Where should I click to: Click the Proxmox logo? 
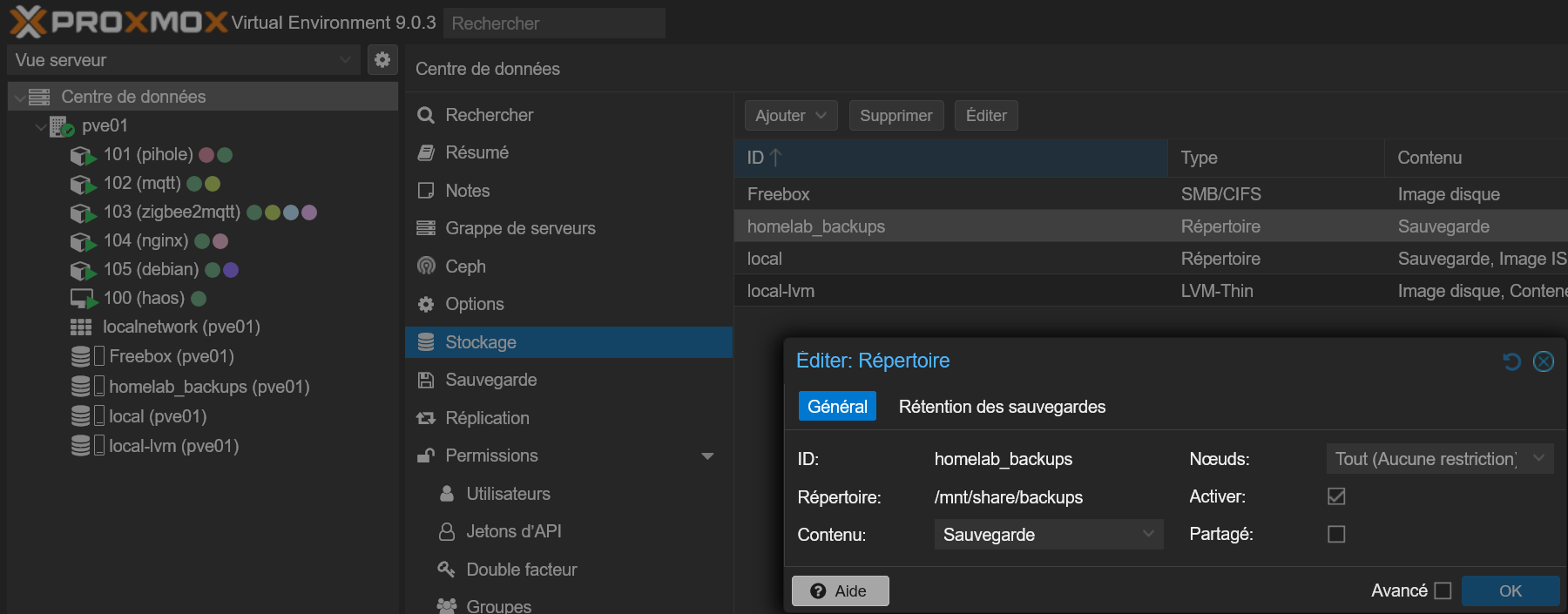point(118,22)
